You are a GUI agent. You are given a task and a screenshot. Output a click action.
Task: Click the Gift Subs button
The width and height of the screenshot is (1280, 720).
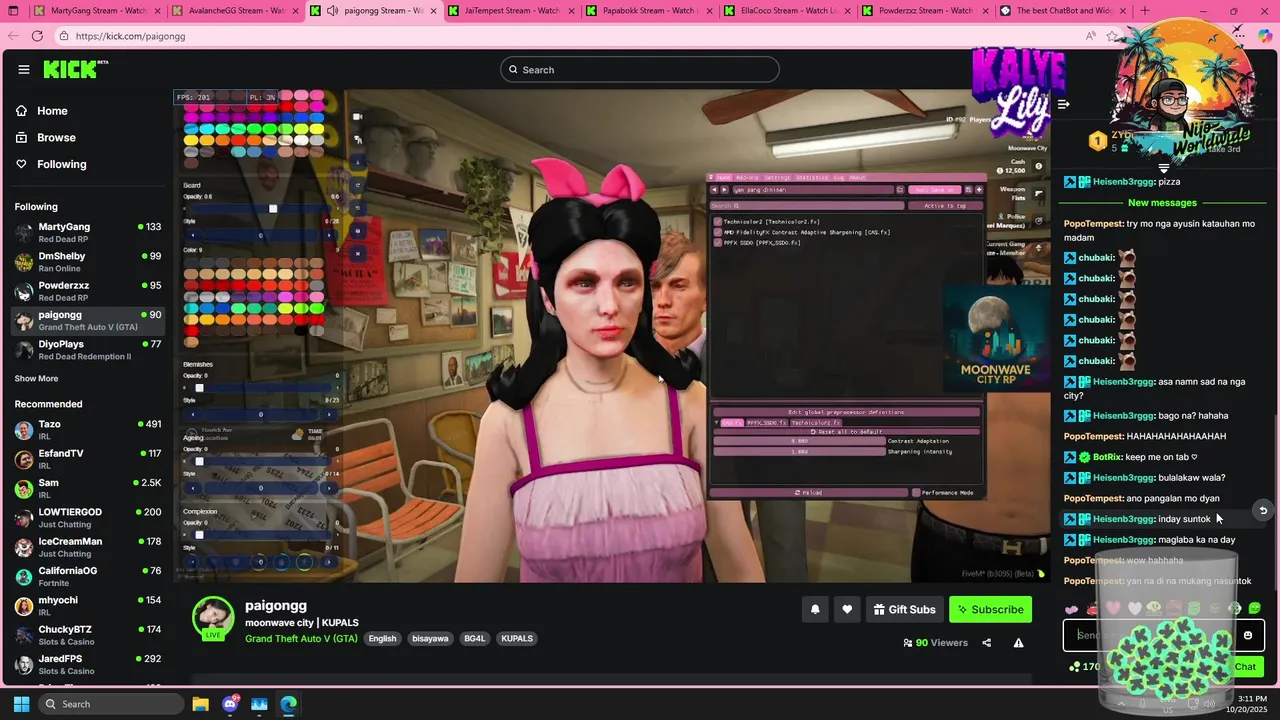point(905,609)
